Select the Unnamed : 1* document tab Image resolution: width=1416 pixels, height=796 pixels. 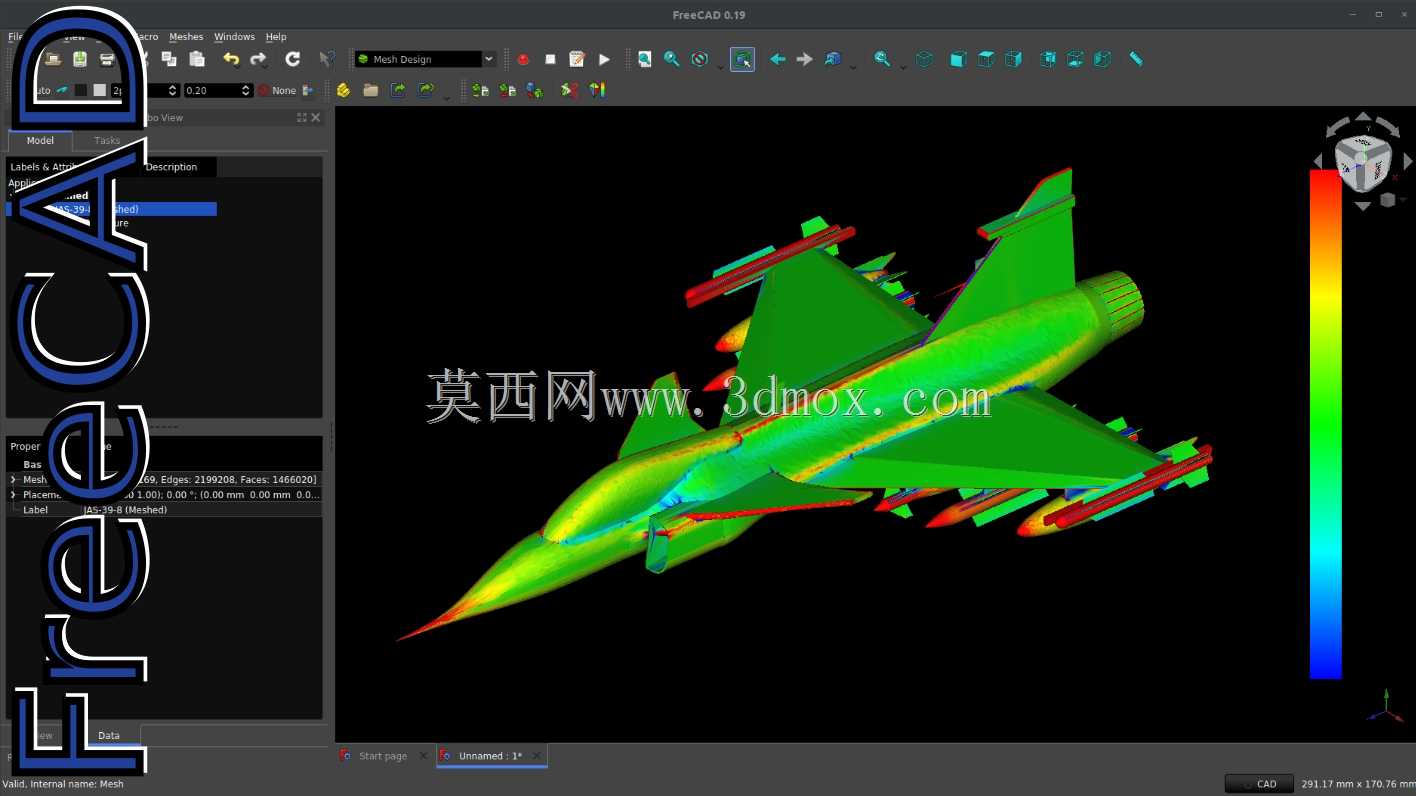tap(490, 756)
